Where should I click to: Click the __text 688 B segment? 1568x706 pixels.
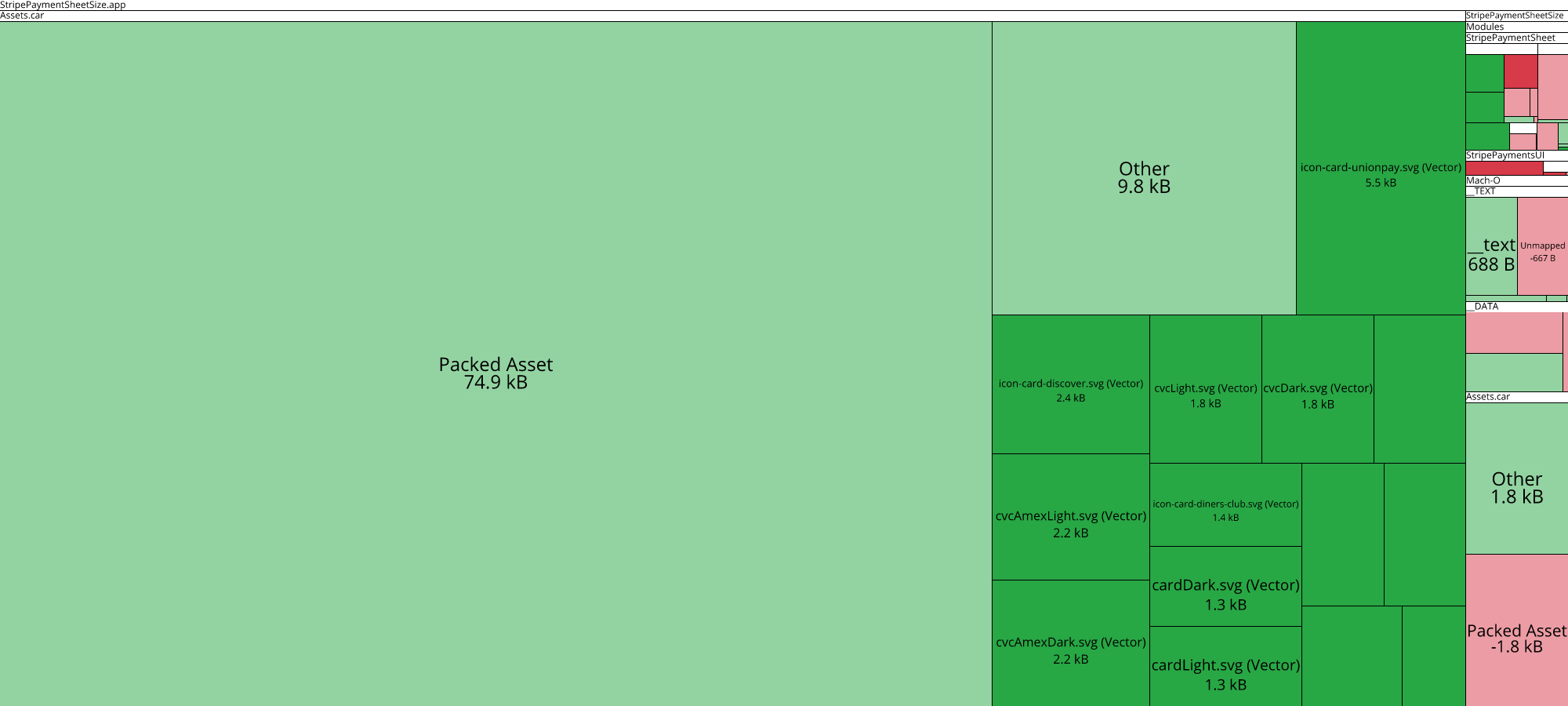point(1490,251)
